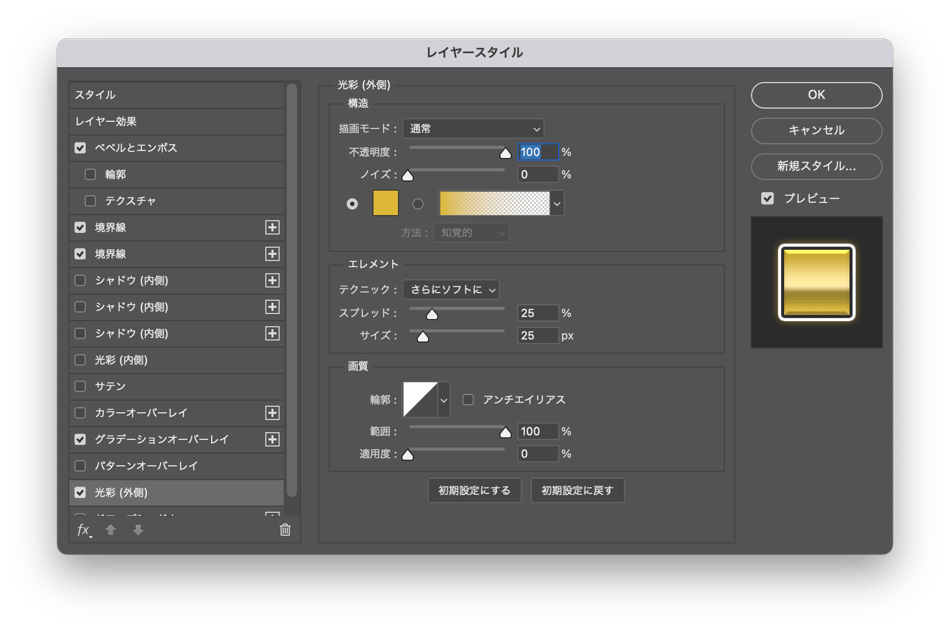Click the スプレッド value input field
The height and width of the screenshot is (630, 950).
coord(538,313)
